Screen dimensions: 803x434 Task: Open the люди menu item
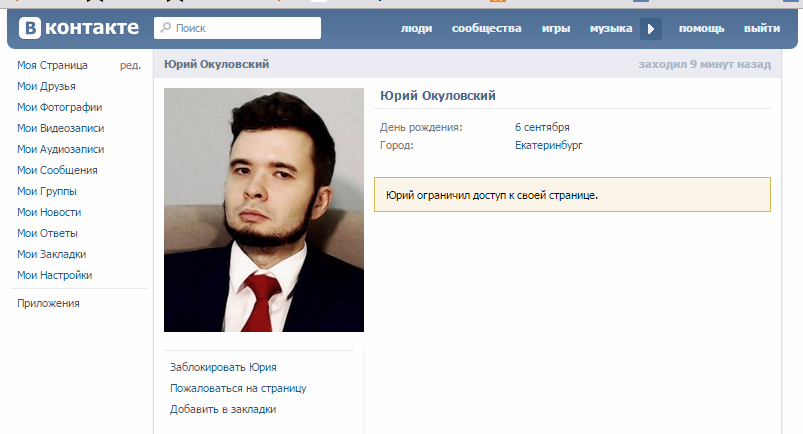(x=416, y=28)
